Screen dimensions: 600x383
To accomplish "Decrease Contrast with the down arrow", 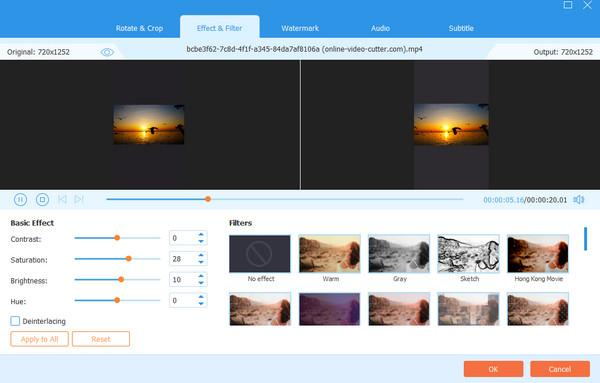I will coord(201,241).
